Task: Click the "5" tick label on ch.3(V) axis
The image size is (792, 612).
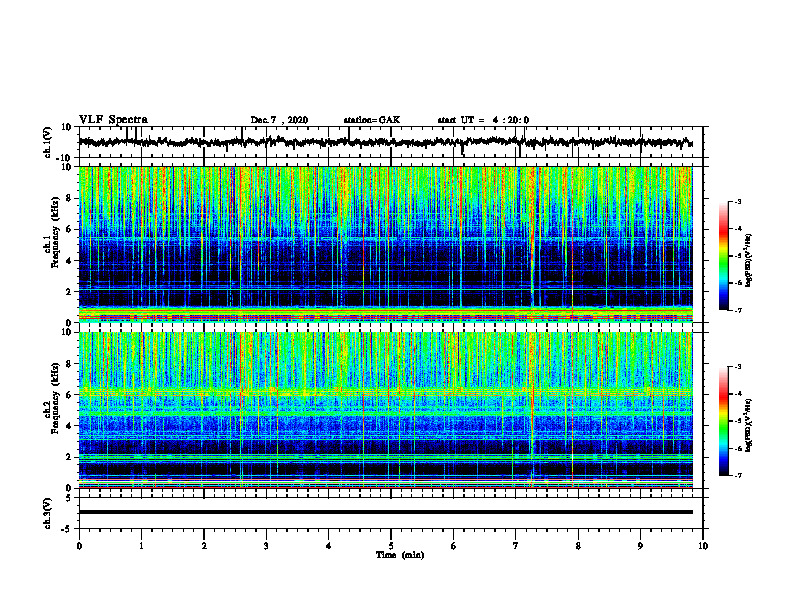Action: click(x=69, y=498)
